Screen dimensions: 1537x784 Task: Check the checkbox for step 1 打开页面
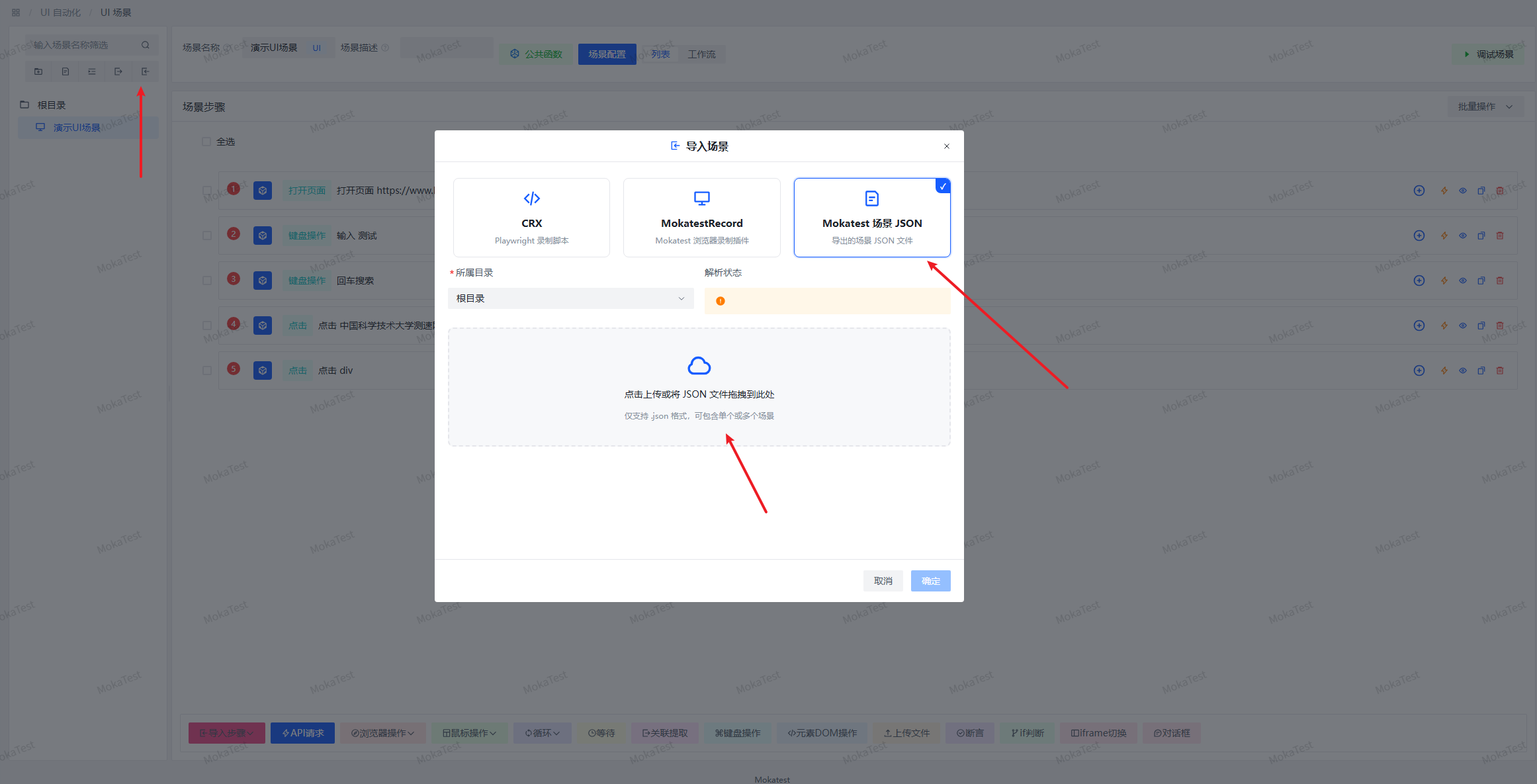pyautogui.click(x=207, y=191)
